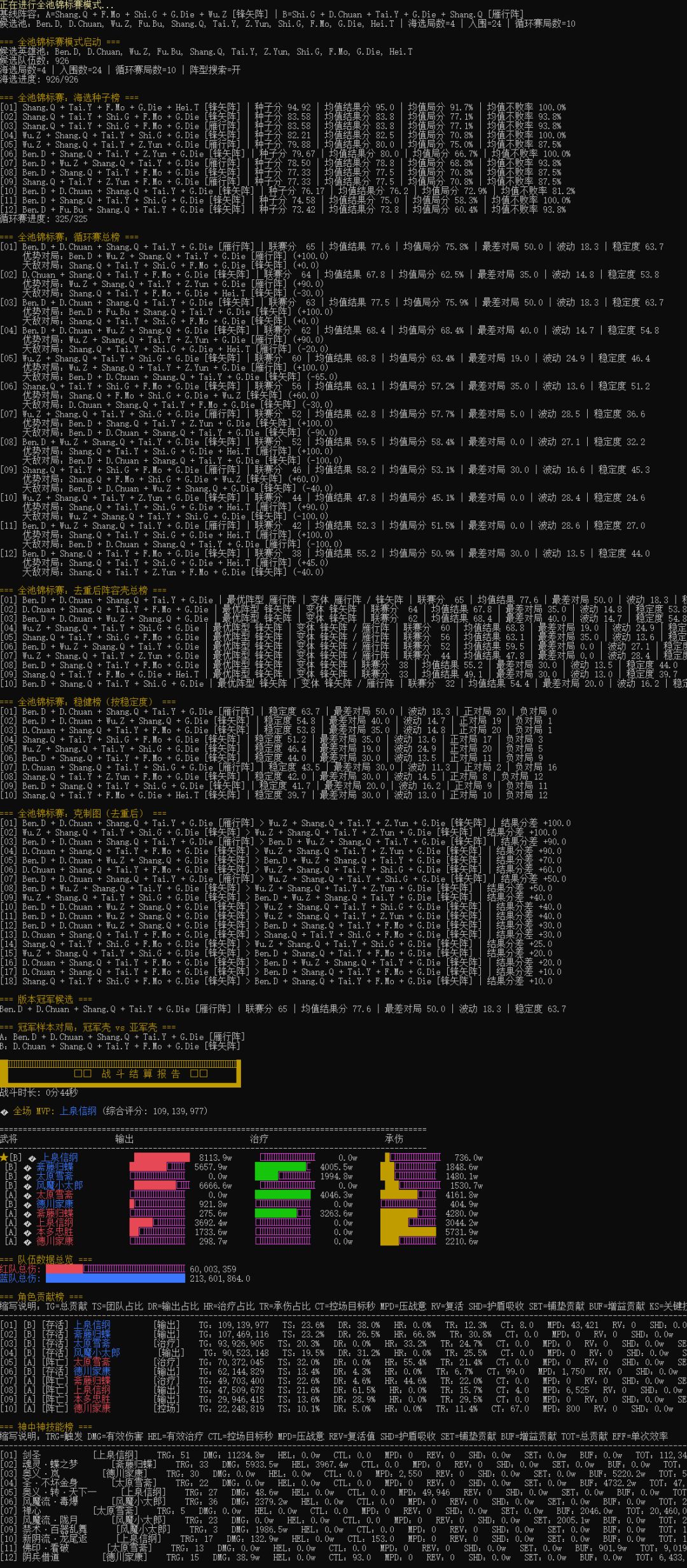Click the 输出 column header
The height and width of the screenshot is (1568, 687).
pyautogui.click(x=125, y=1139)
